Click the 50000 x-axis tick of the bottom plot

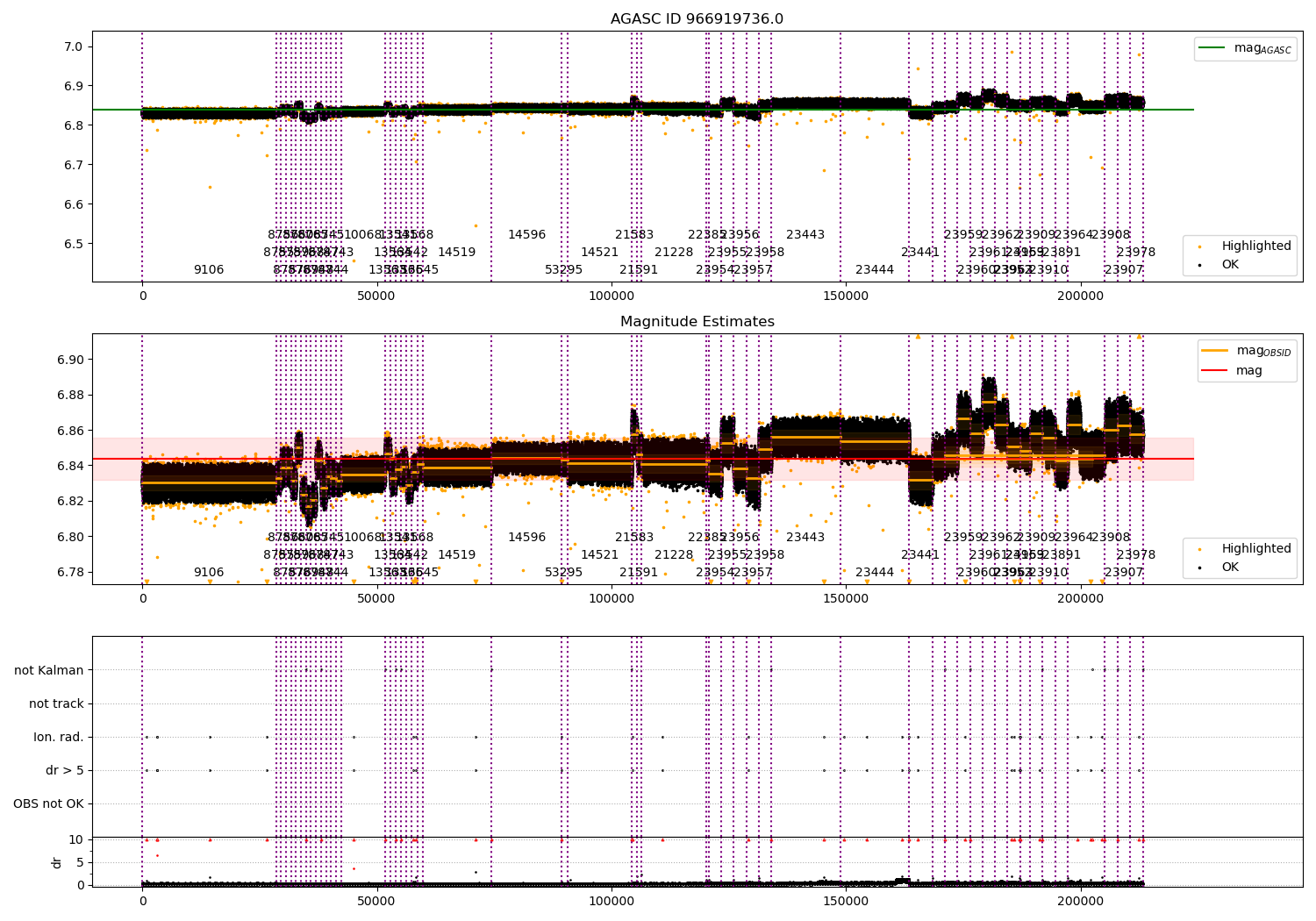click(x=377, y=903)
